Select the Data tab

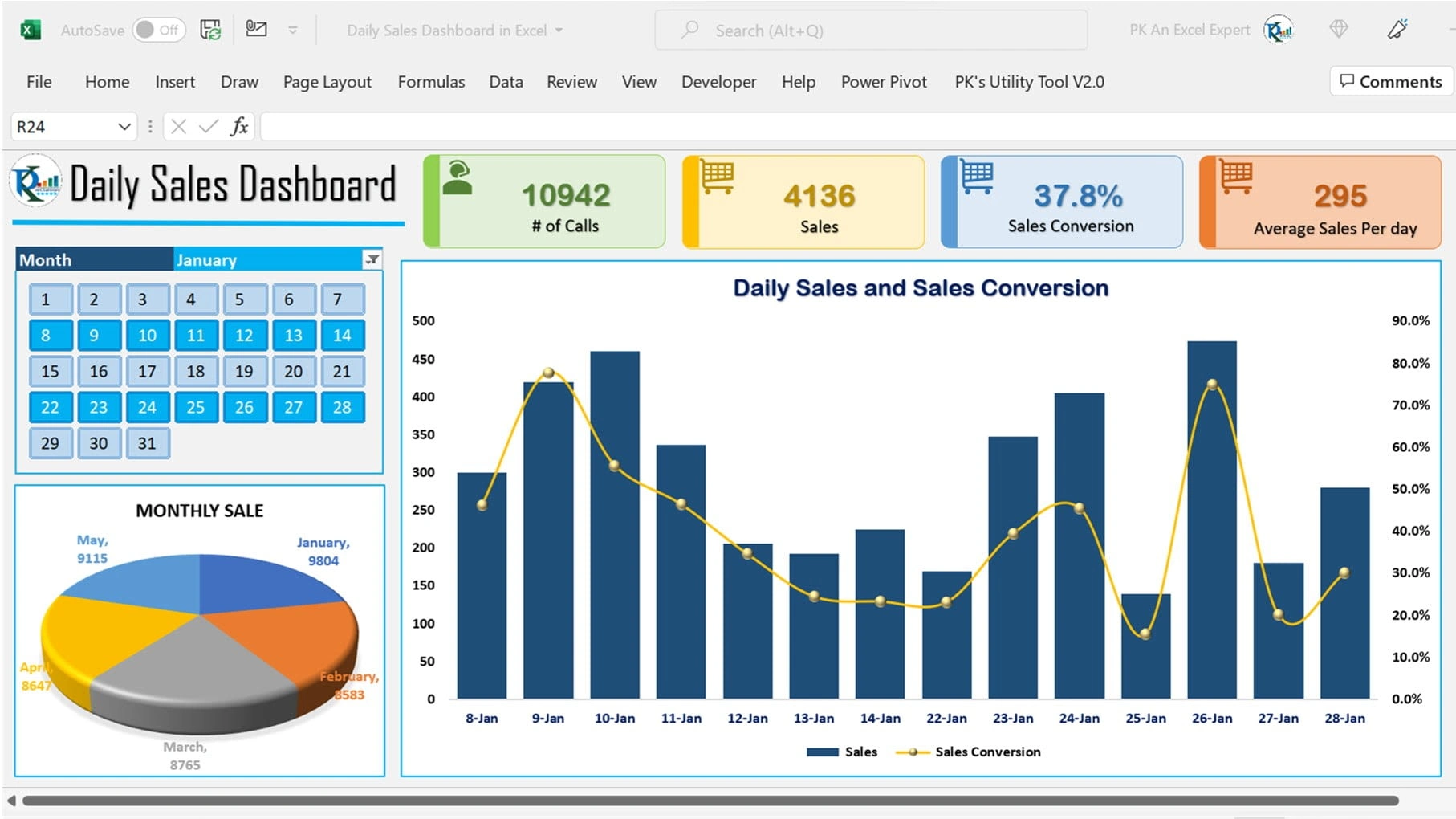click(x=506, y=82)
